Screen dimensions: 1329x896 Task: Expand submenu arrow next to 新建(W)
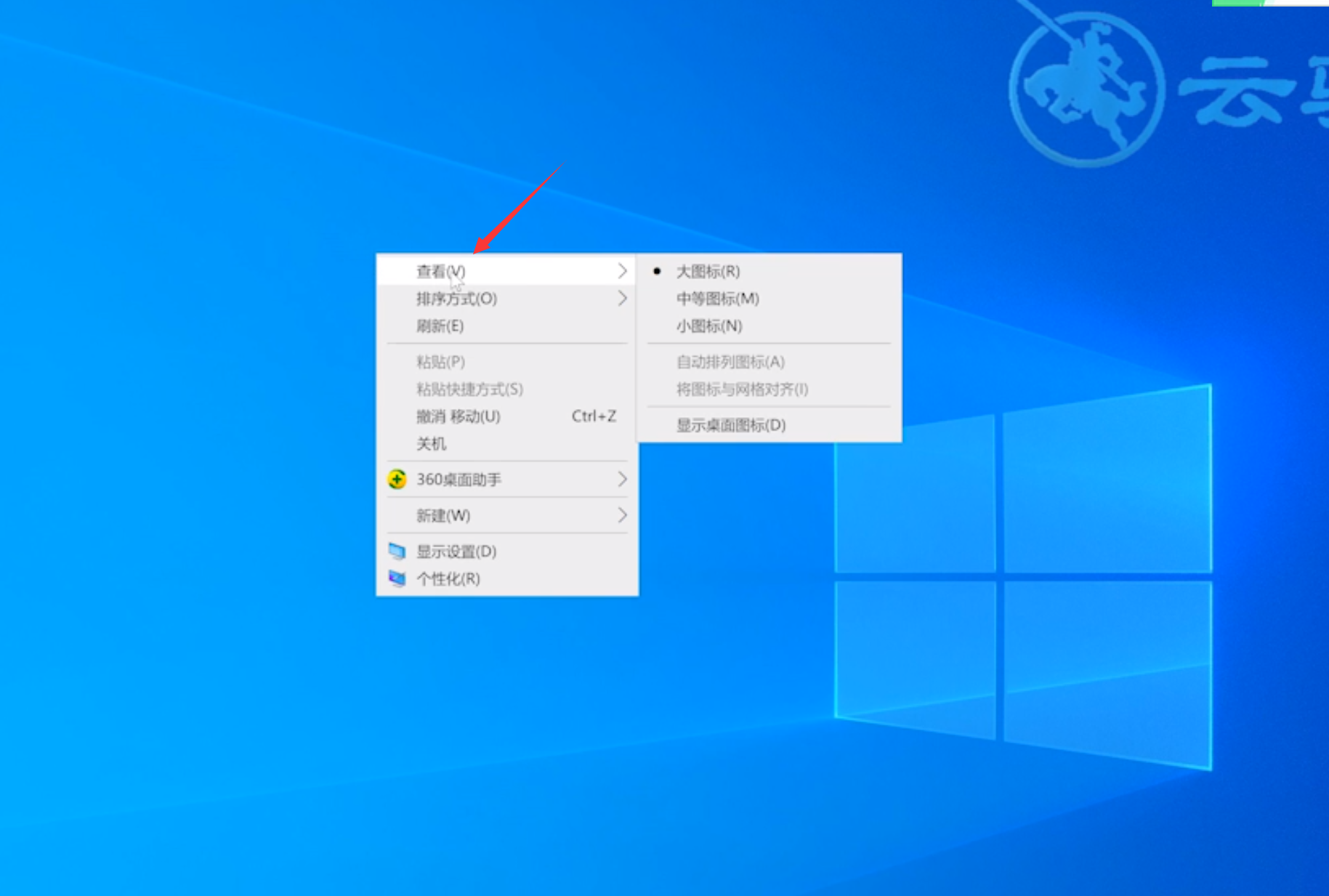pos(622,516)
